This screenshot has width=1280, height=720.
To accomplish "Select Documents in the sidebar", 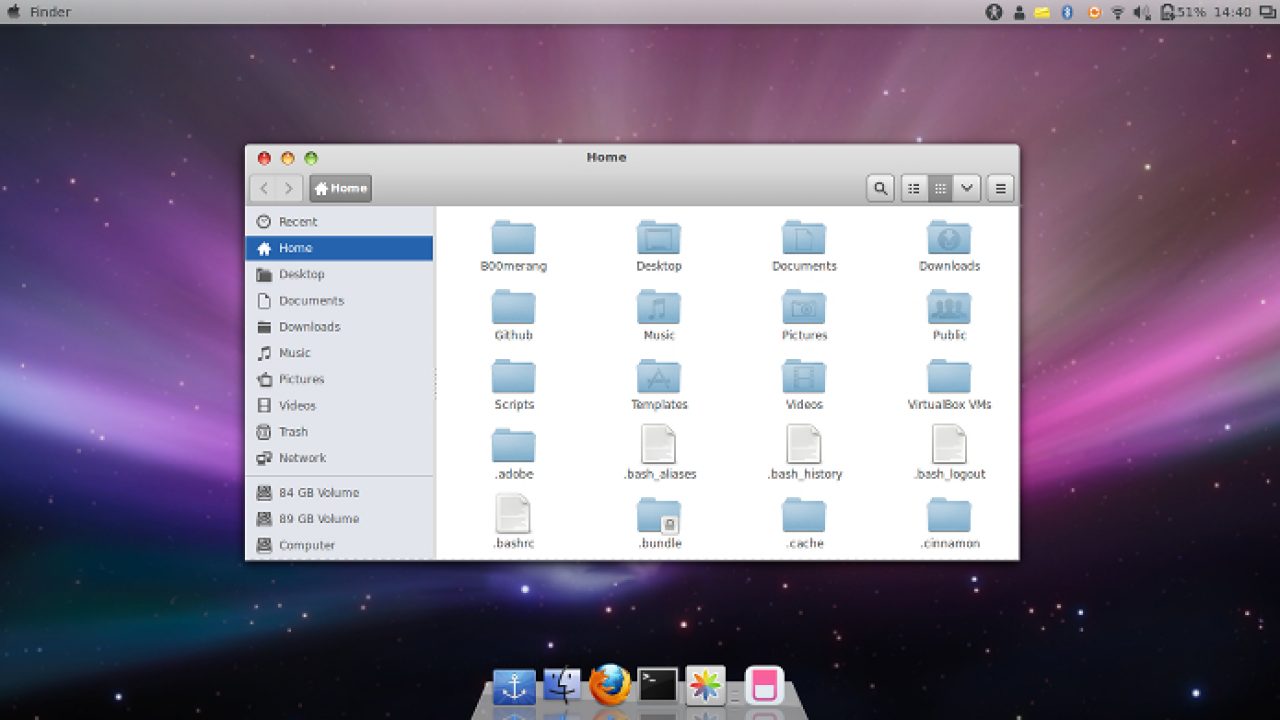I will click(x=339, y=300).
